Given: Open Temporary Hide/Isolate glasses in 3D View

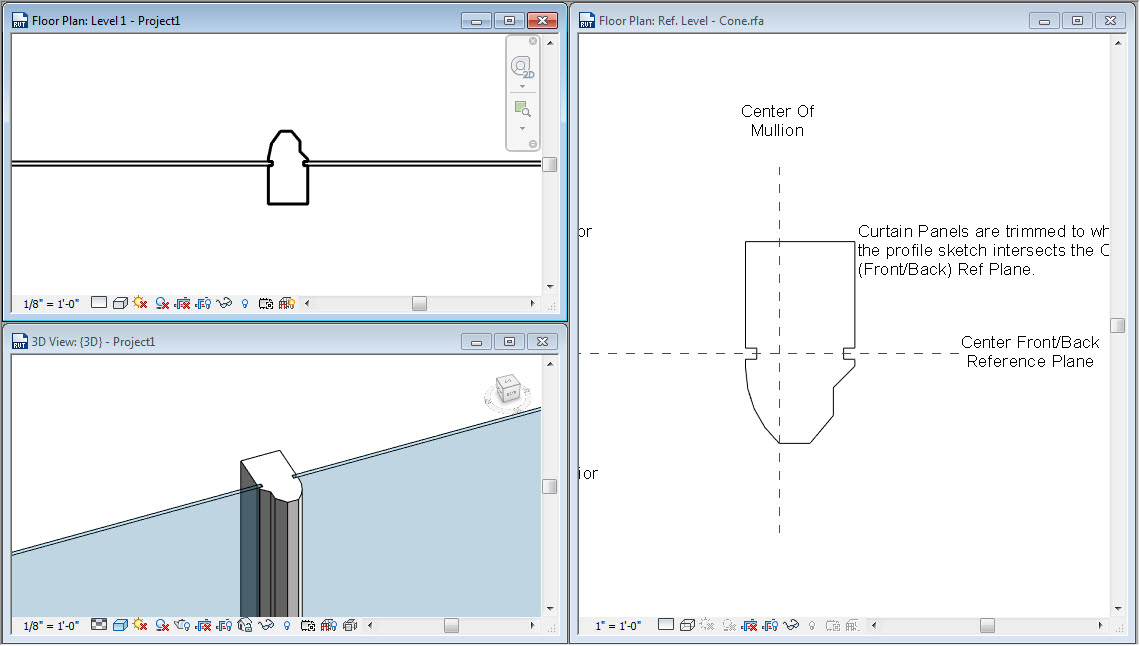Looking at the screenshot, I should click(x=266, y=625).
